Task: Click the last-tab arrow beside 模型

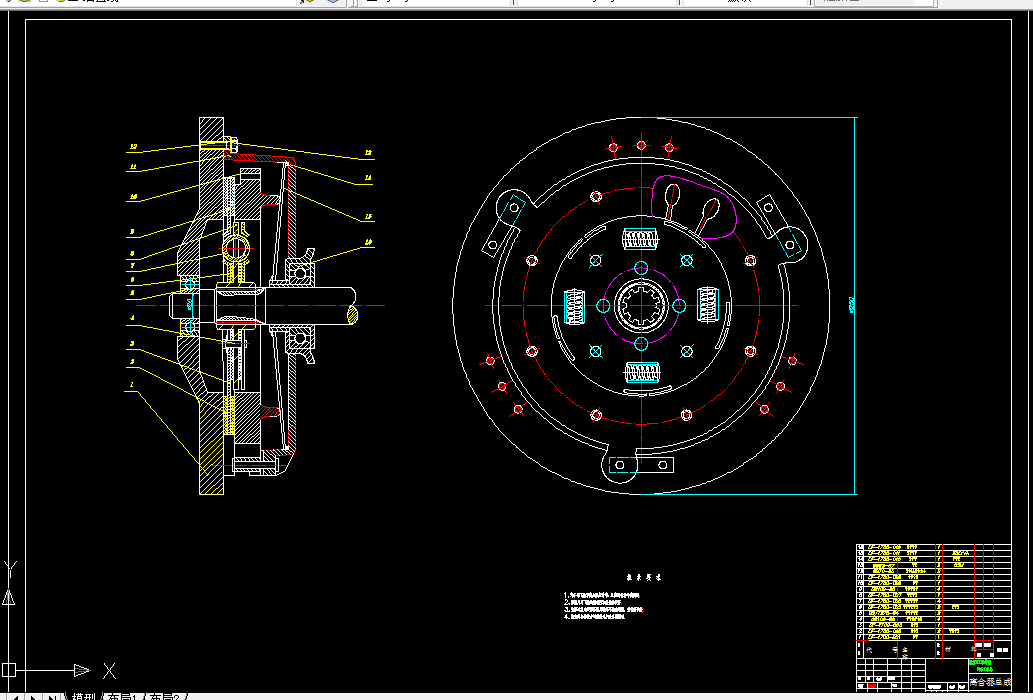Action: (52, 697)
